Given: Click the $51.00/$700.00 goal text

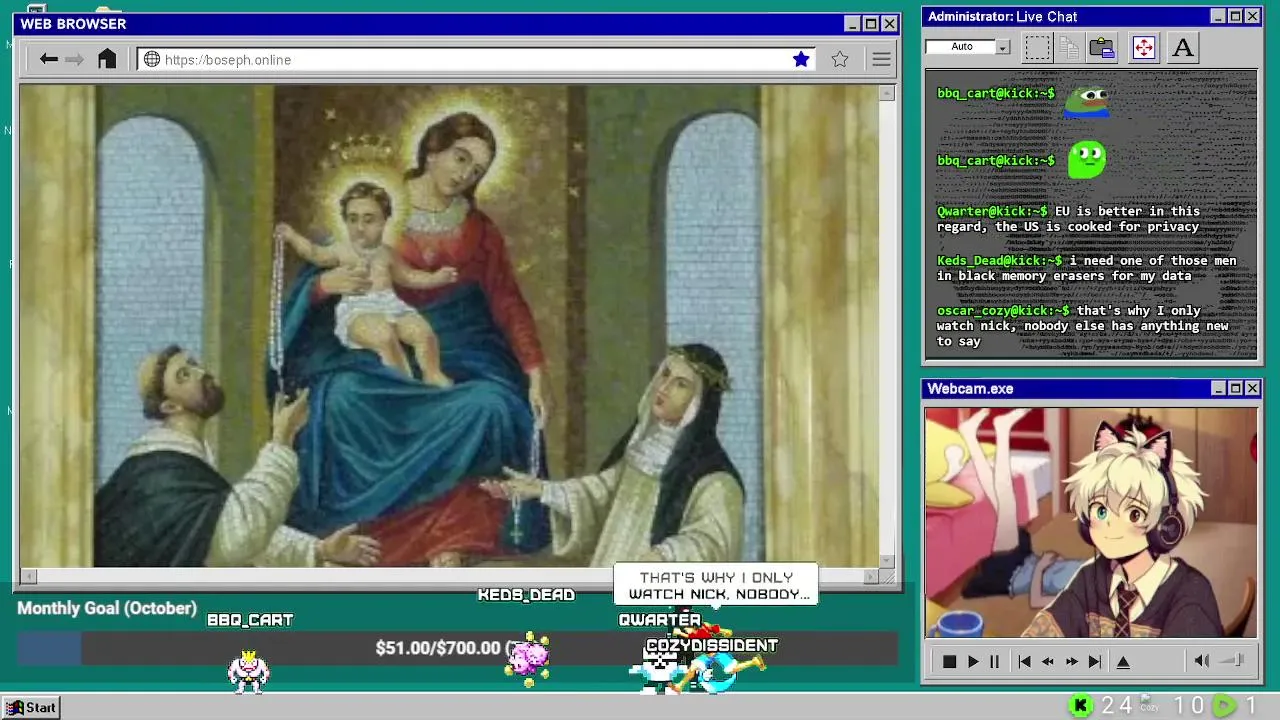Looking at the screenshot, I should coord(438,648).
